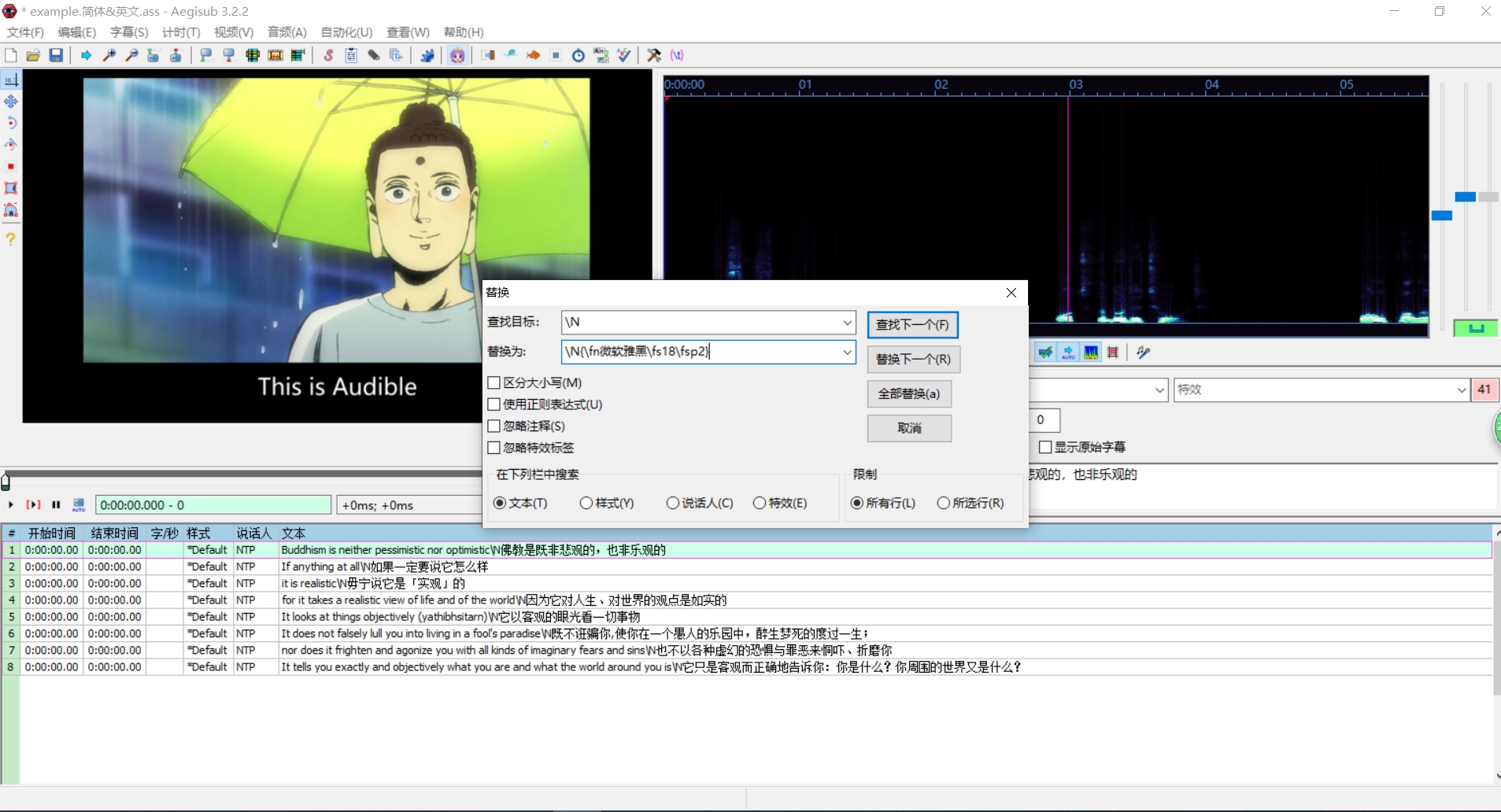1501x812 pixels.
Task: Click the video seek bar track
Action: [244, 474]
